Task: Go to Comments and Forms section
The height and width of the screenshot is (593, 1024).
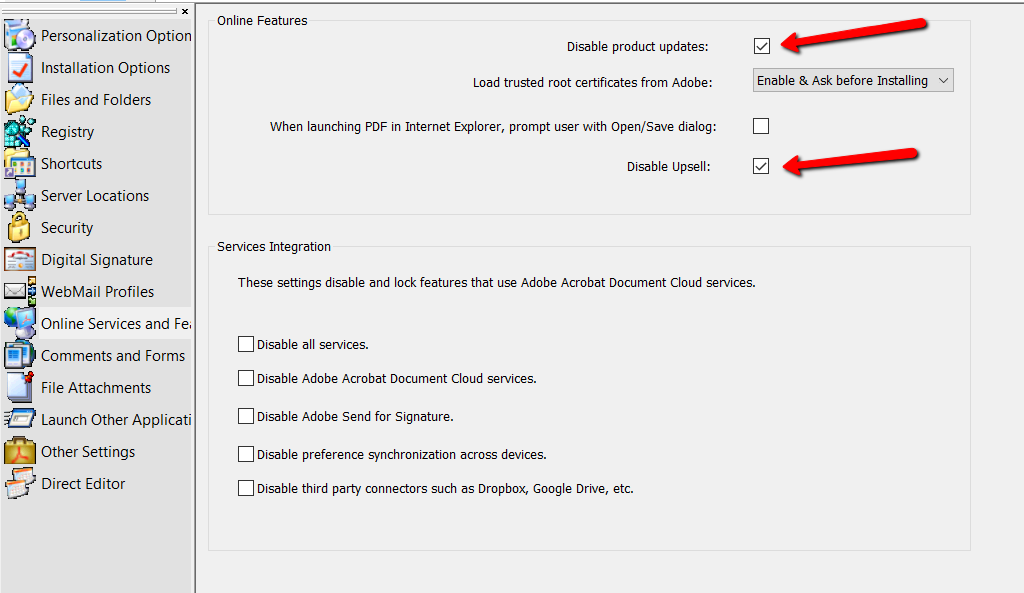Action: tap(112, 356)
